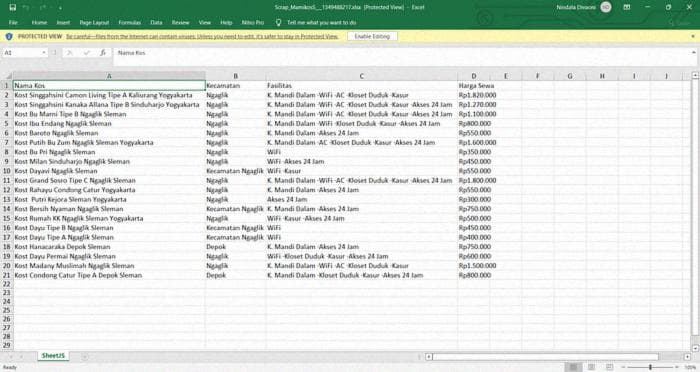Viewport: 700px width, 372px height.
Task: Open Ribbon Display Options icon
Action: tap(627, 7)
